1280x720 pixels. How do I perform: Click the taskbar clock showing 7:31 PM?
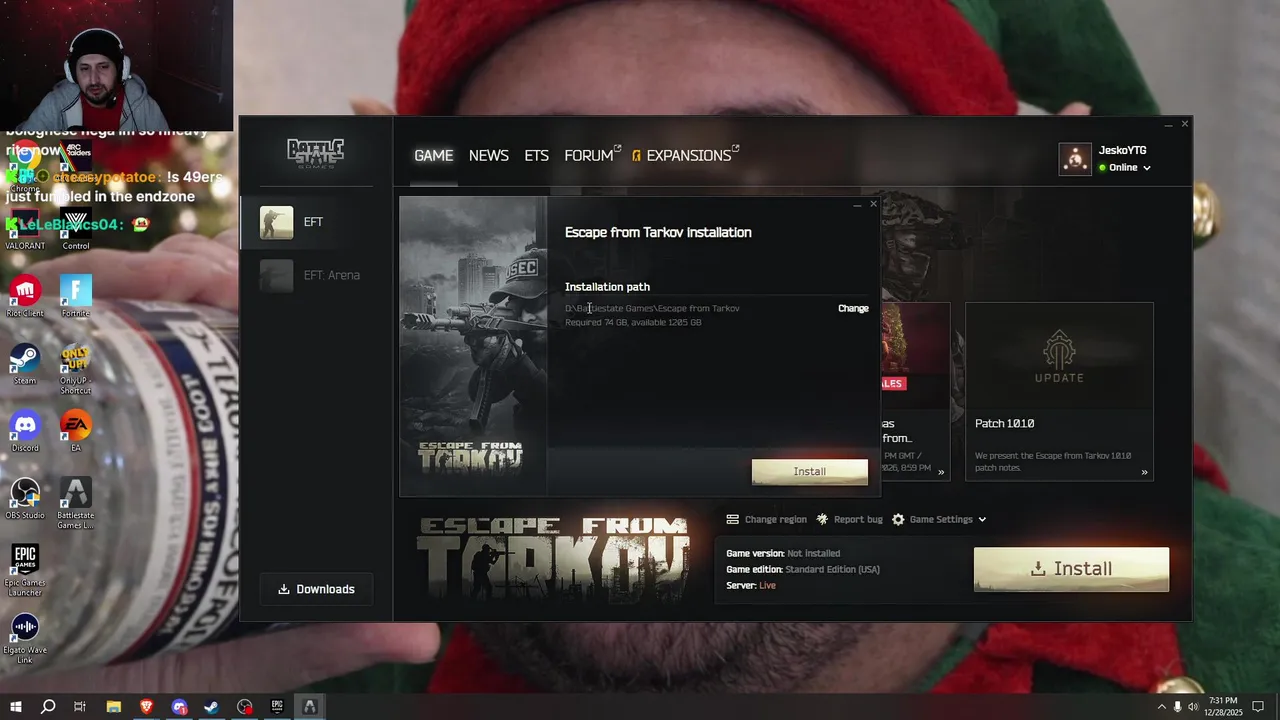pos(1223,707)
